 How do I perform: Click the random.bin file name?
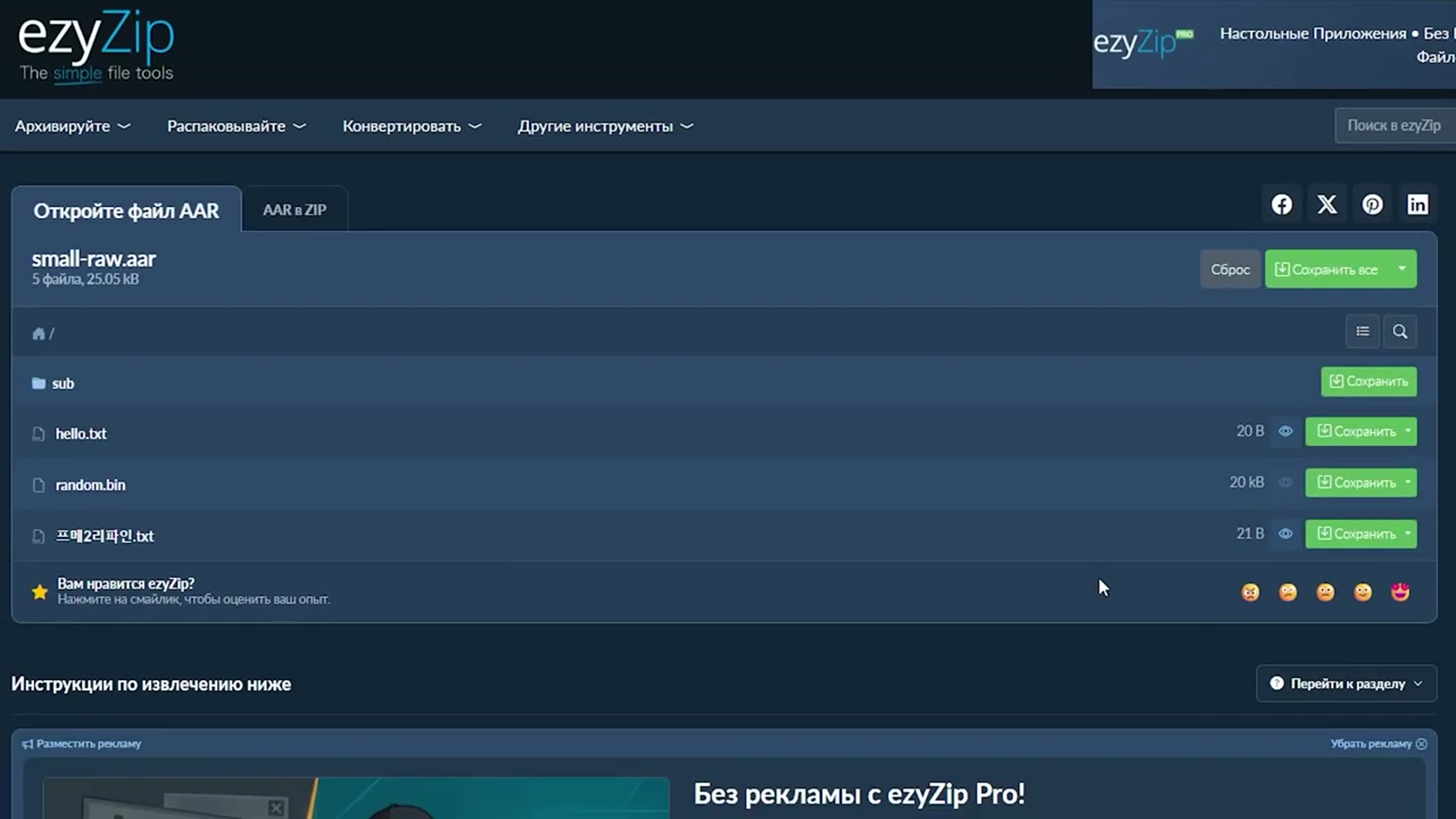coord(90,485)
